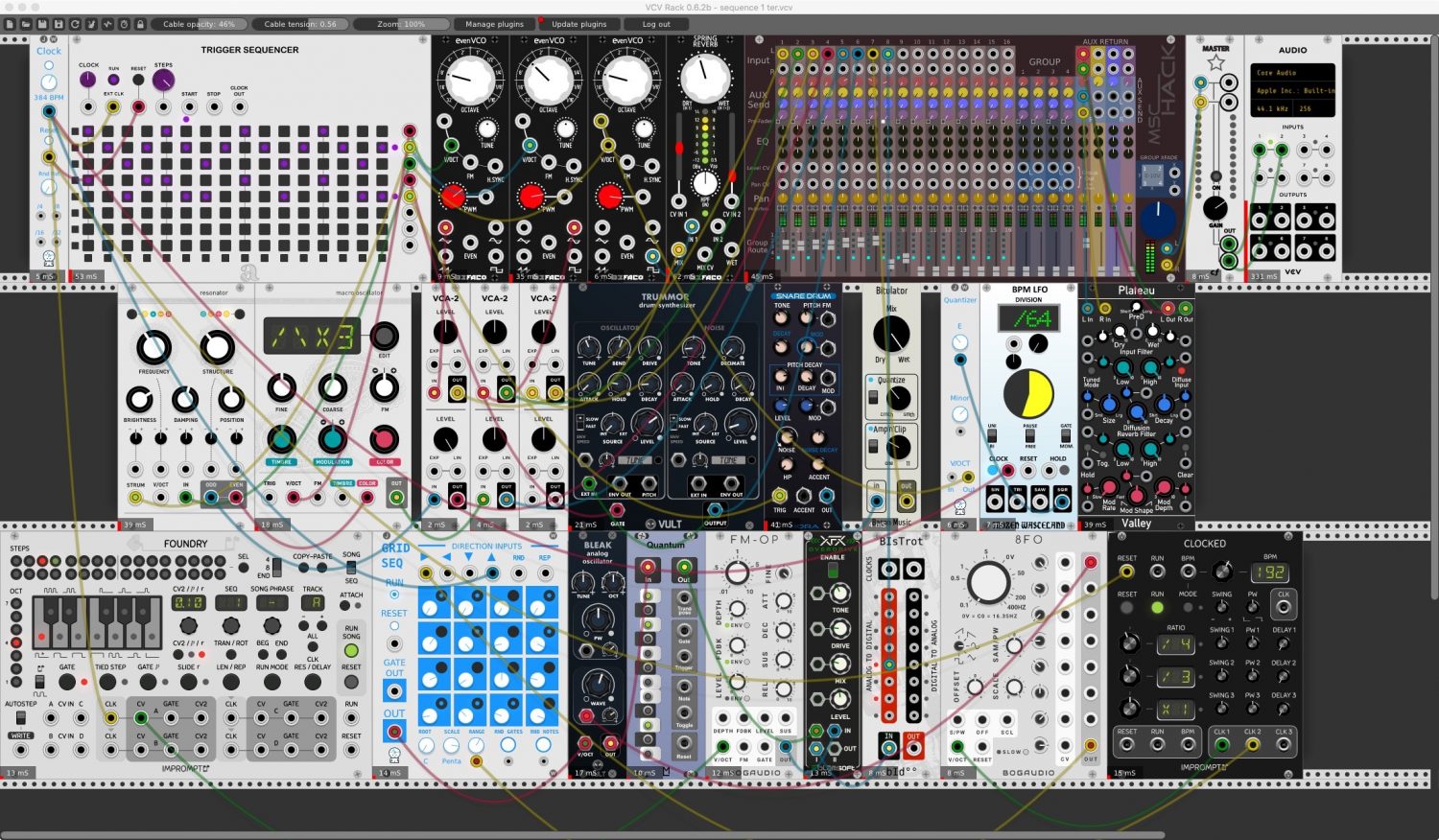
Task: Flip the 4/8/END switch on Foundry
Action: (277, 567)
